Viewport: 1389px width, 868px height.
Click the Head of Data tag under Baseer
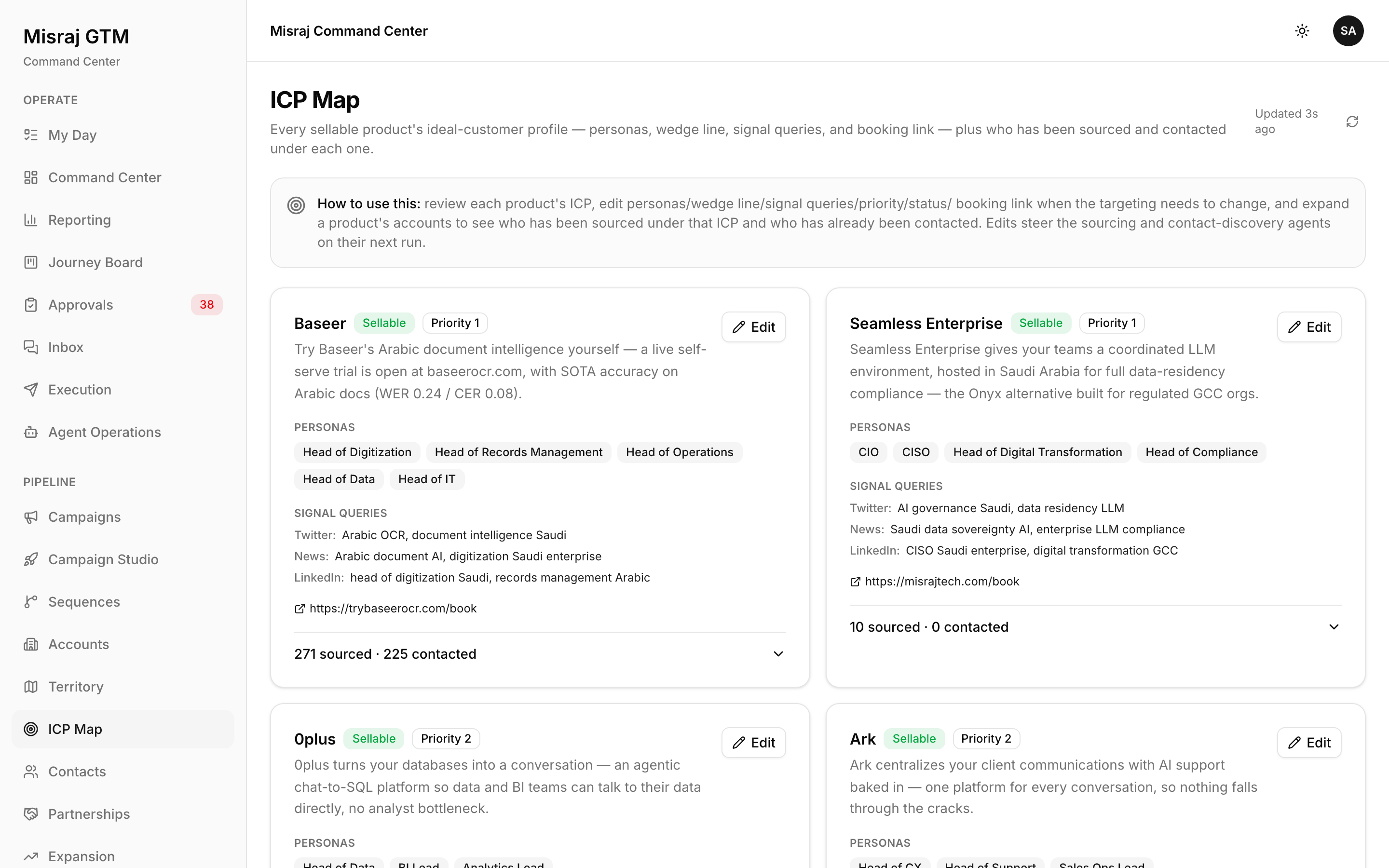click(x=339, y=479)
